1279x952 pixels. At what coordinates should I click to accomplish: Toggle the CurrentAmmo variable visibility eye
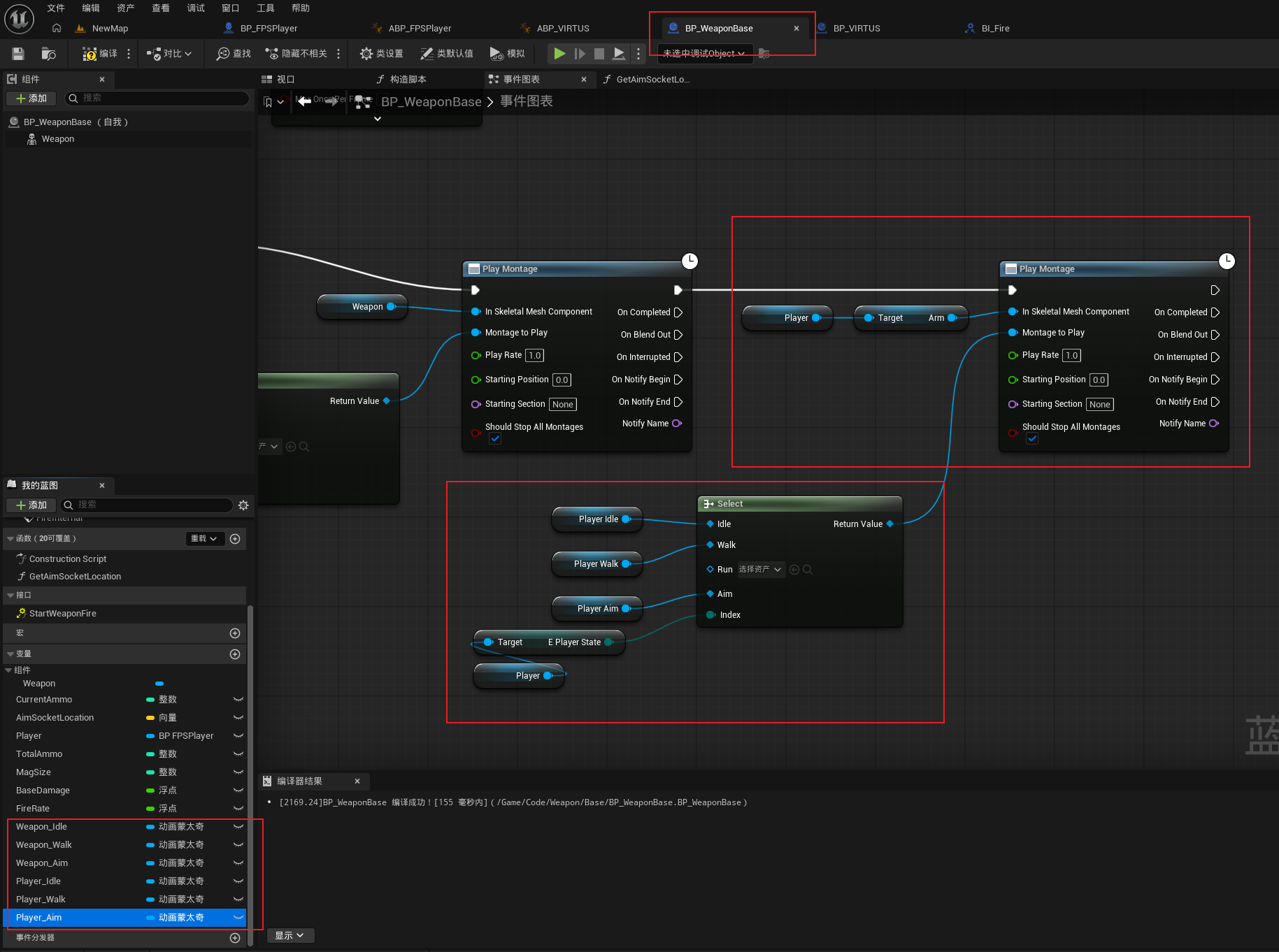pyautogui.click(x=238, y=700)
